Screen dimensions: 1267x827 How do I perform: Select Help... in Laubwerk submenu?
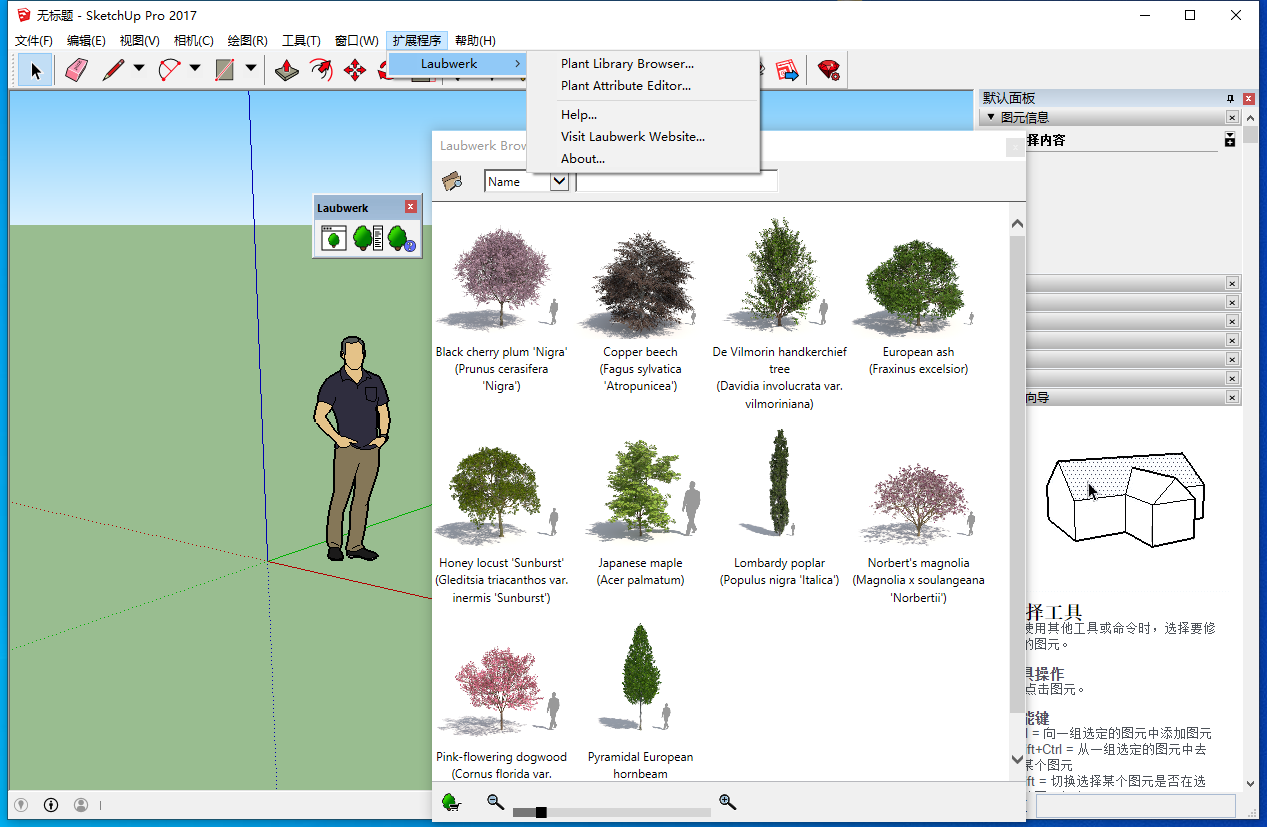click(x=579, y=115)
